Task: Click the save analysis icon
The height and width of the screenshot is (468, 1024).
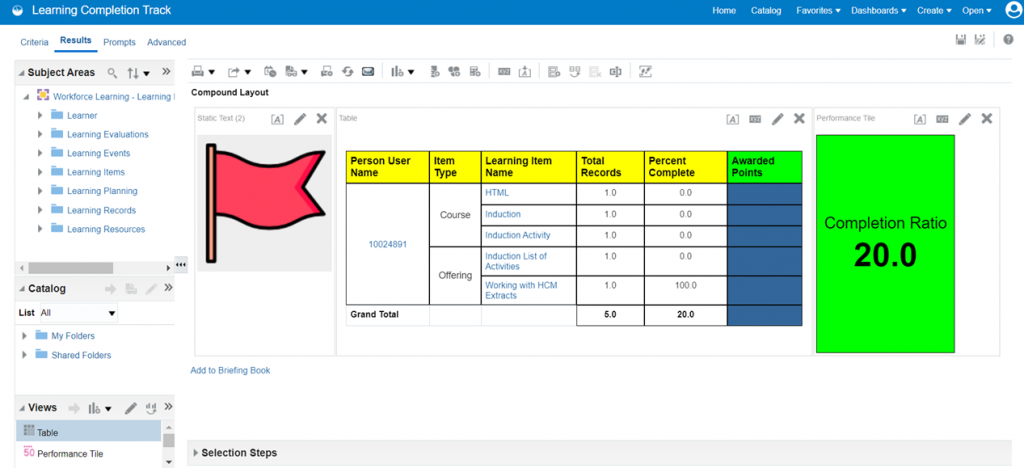Action: 961,40
